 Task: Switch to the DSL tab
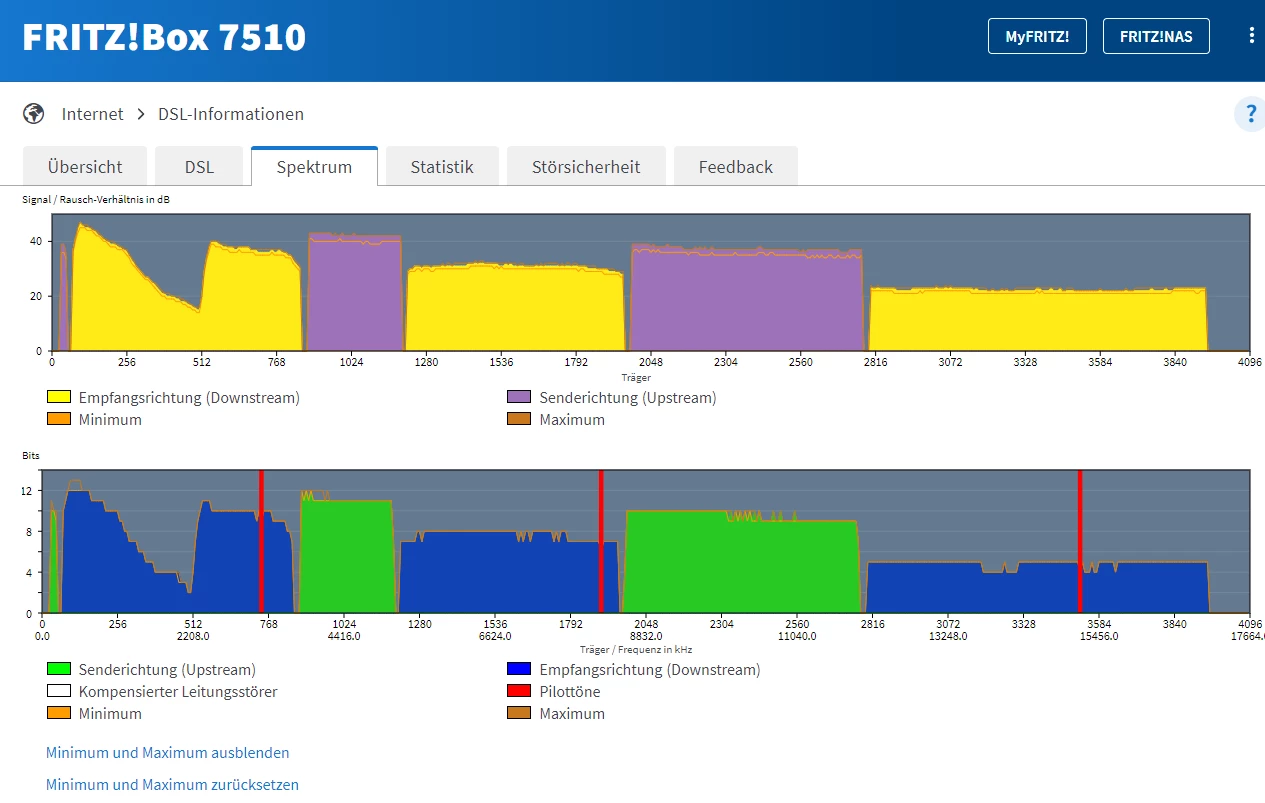199,167
